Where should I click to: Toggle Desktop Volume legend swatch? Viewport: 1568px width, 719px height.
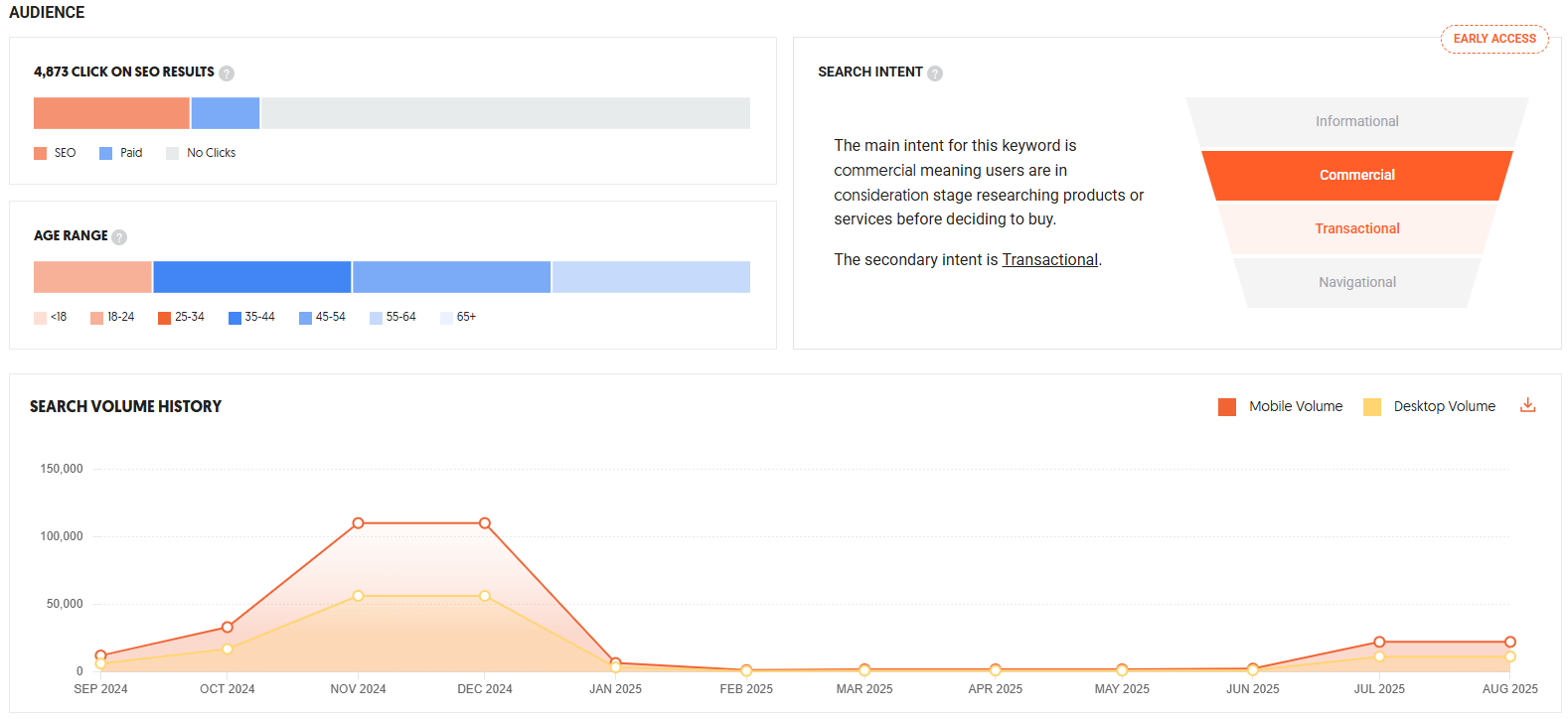pos(1372,407)
